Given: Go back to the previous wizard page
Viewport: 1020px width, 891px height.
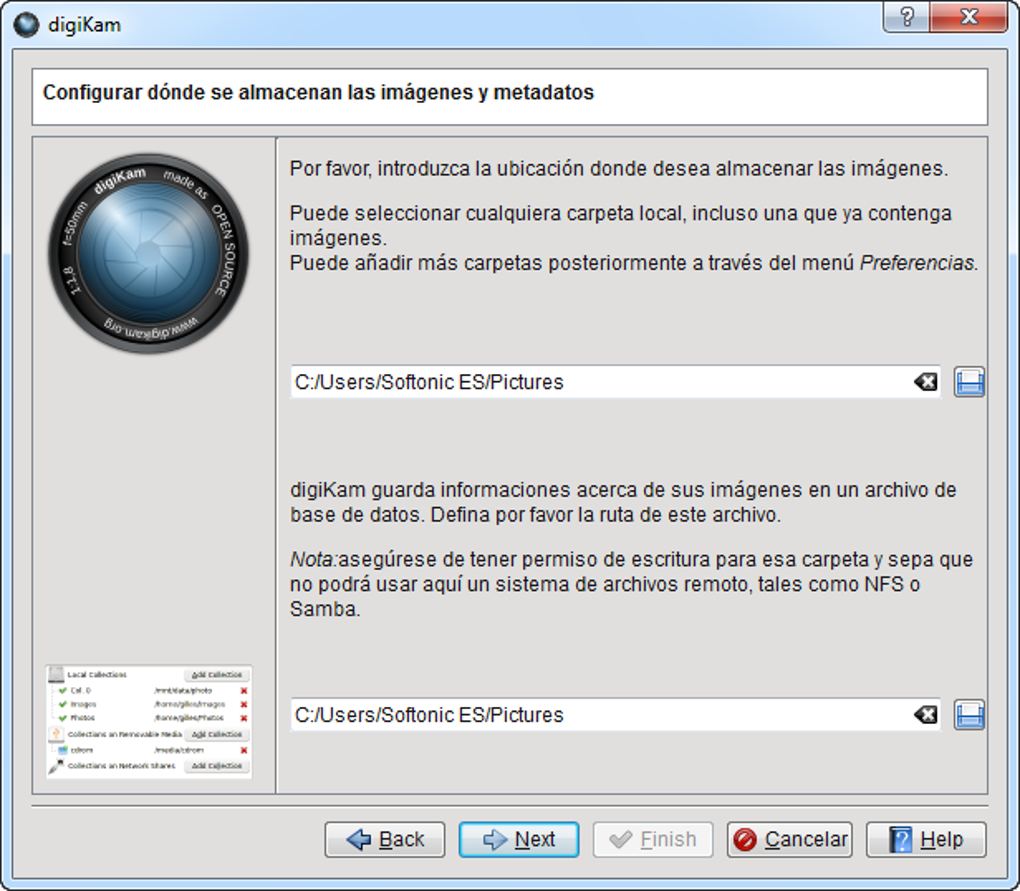Looking at the screenshot, I should click(x=385, y=840).
